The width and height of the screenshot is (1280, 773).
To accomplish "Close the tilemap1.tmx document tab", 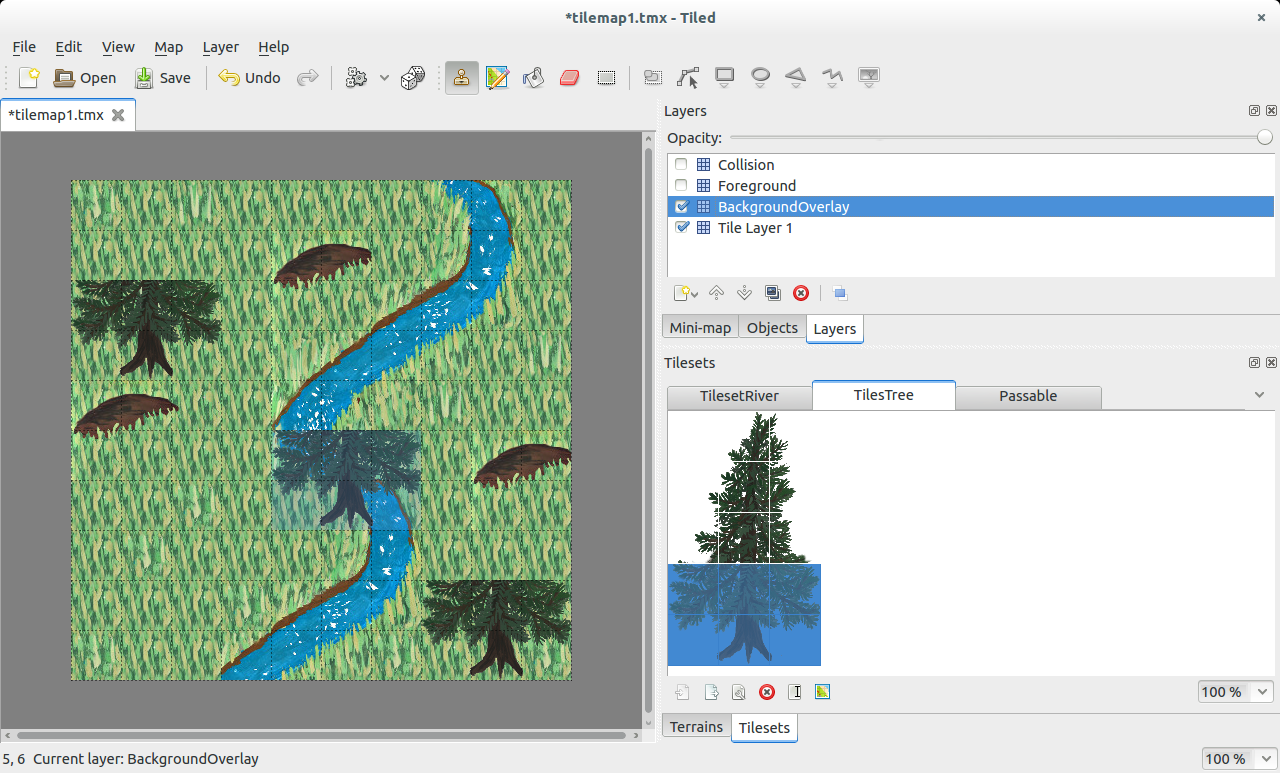I will coord(118,115).
